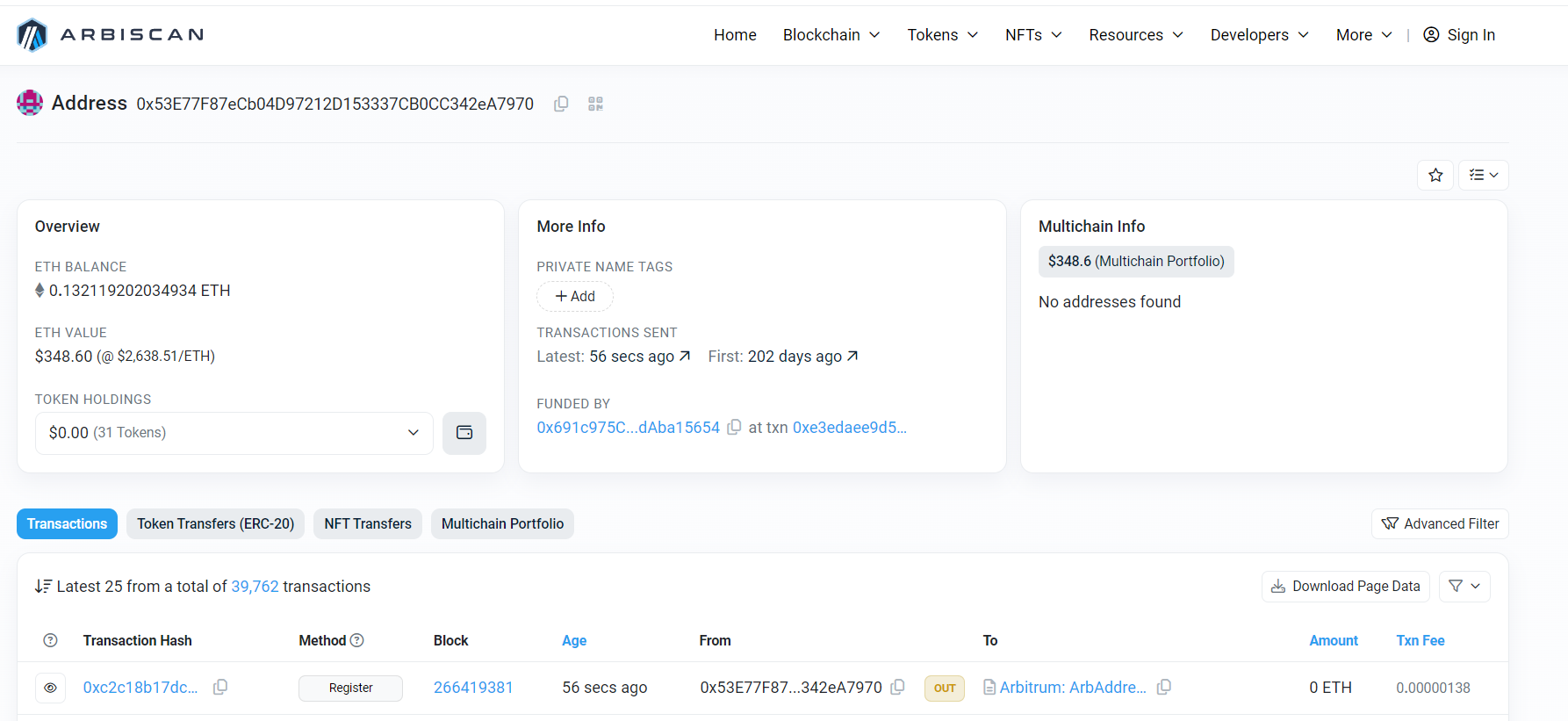1568x721 pixels.
Task: Open block 266419381
Action: 473,688
